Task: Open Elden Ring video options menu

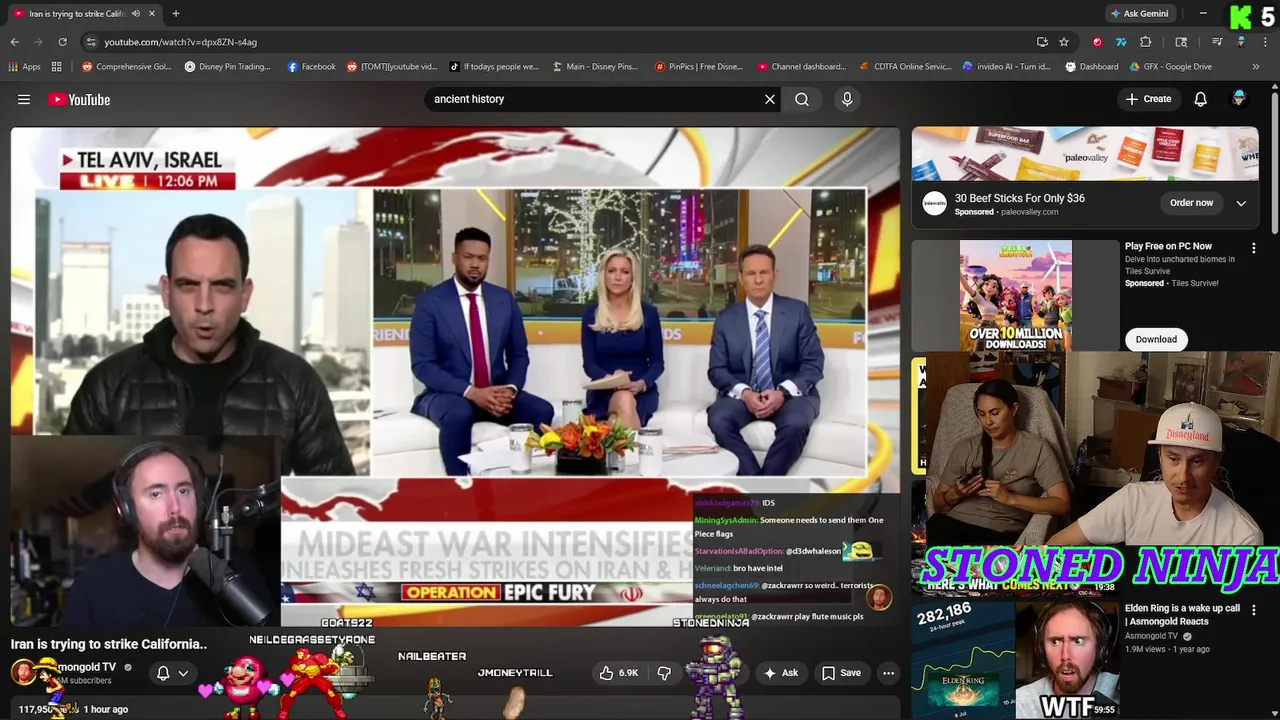Action: point(1254,609)
